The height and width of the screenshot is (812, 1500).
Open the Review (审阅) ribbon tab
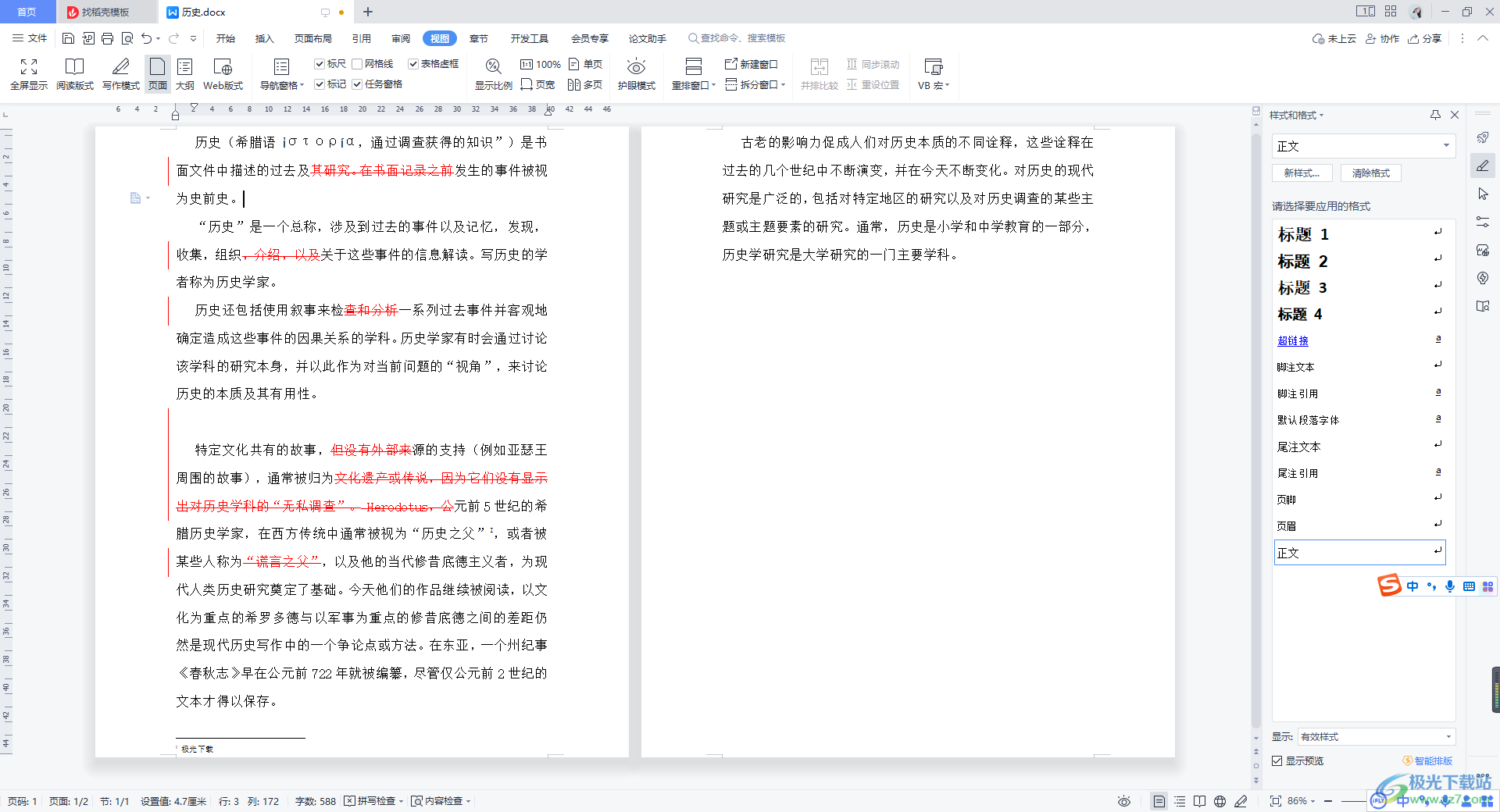tap(401, 38)
